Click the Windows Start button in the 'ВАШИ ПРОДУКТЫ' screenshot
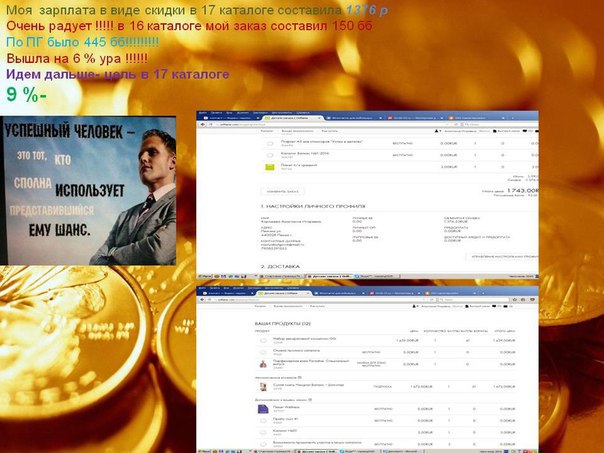Screen dimensions: 604x453 point(205,450)
